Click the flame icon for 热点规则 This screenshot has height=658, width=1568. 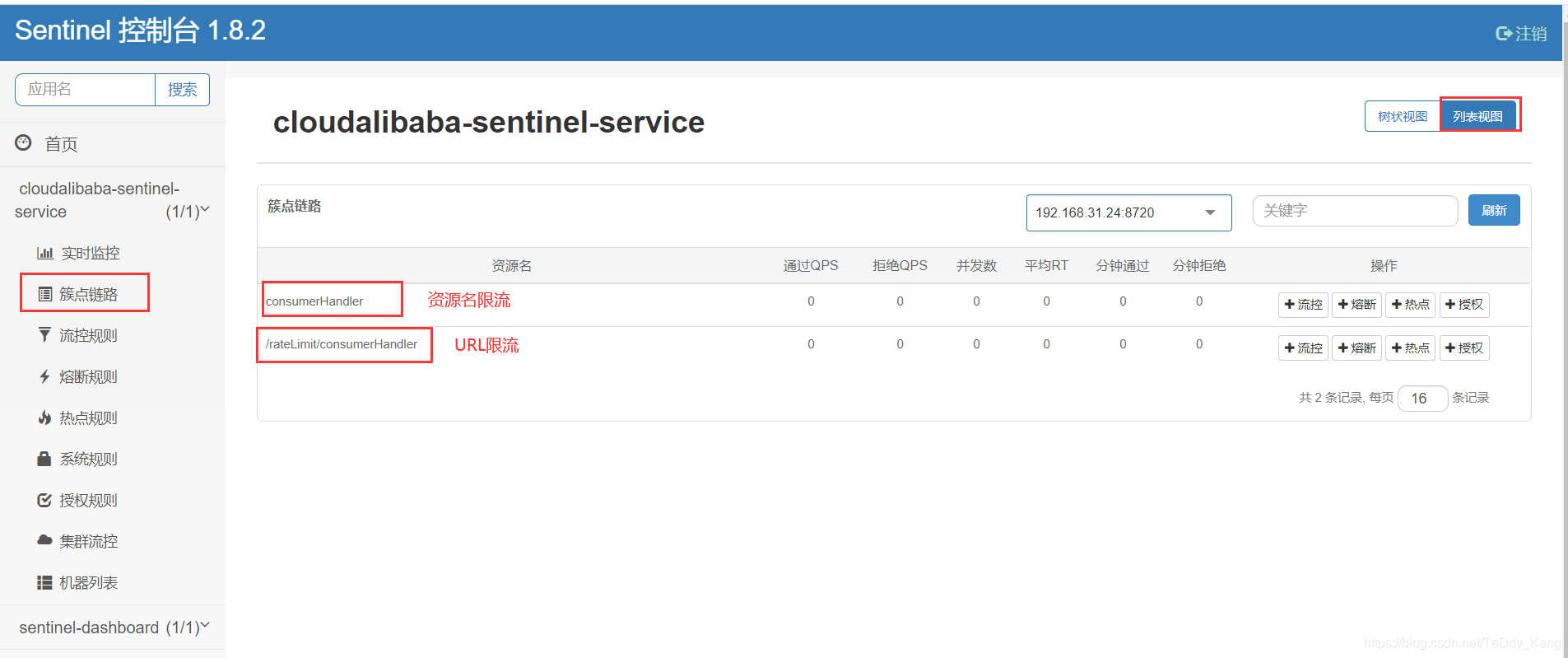44,418
